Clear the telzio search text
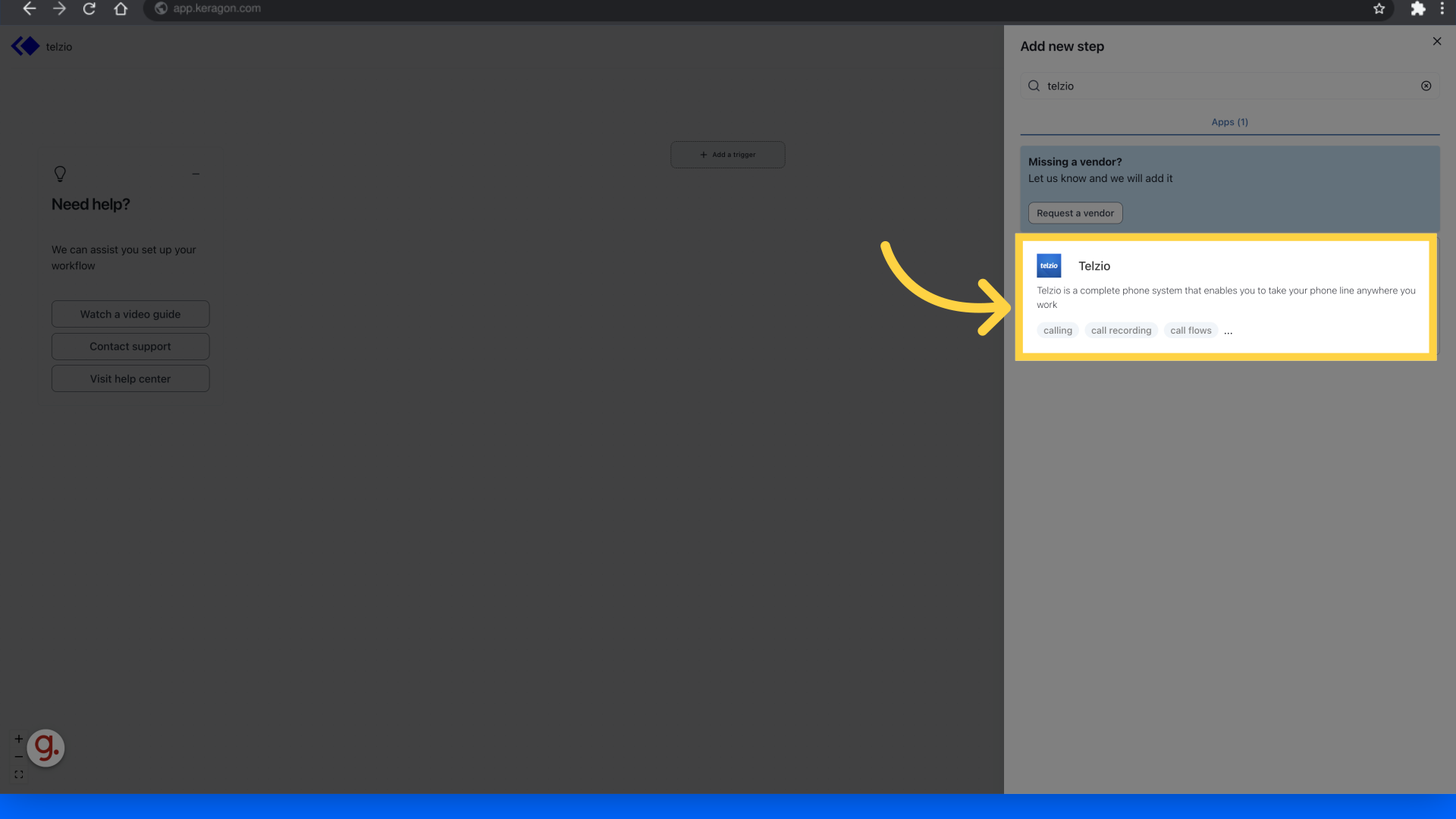 tap(1426, 86)
